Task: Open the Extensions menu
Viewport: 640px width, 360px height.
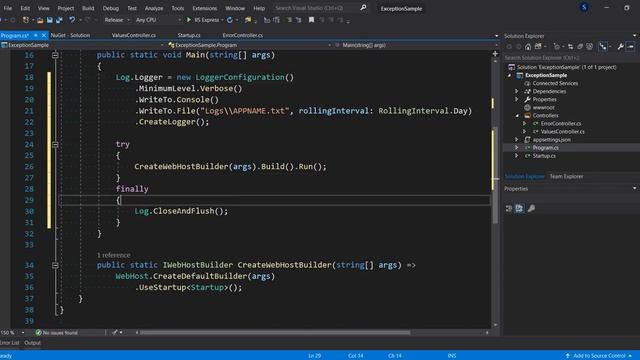Action: coord(204,8)
